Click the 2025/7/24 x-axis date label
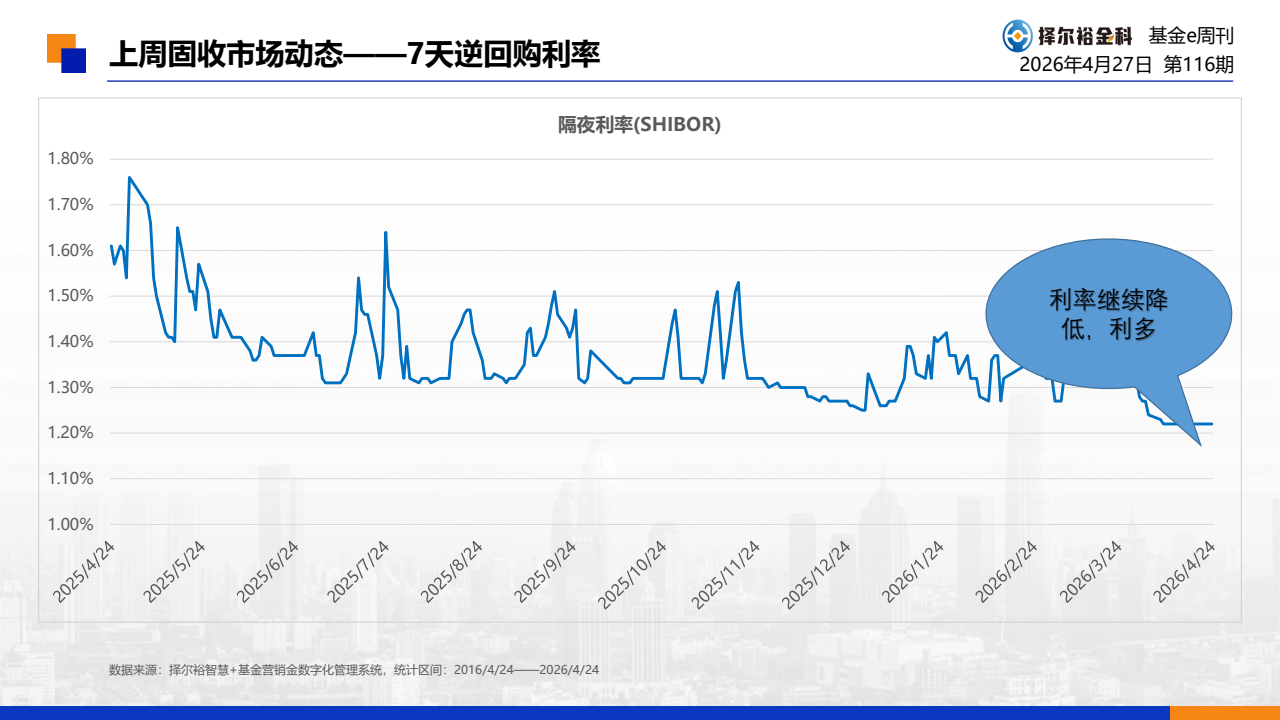Viewport: 1280px width, 720px height. (360, 572)
